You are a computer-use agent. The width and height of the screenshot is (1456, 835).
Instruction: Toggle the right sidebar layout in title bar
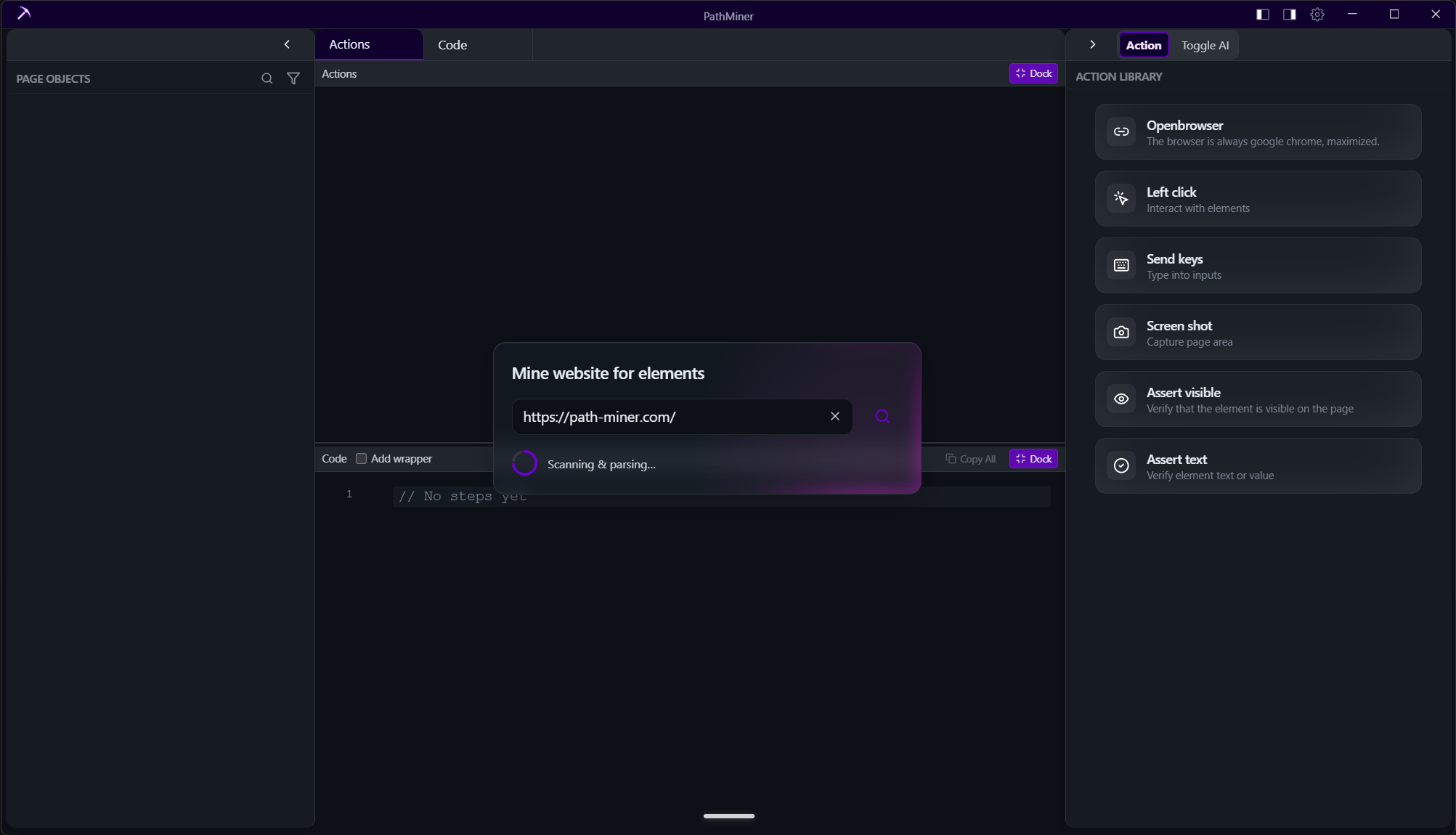pos(1289,15)
